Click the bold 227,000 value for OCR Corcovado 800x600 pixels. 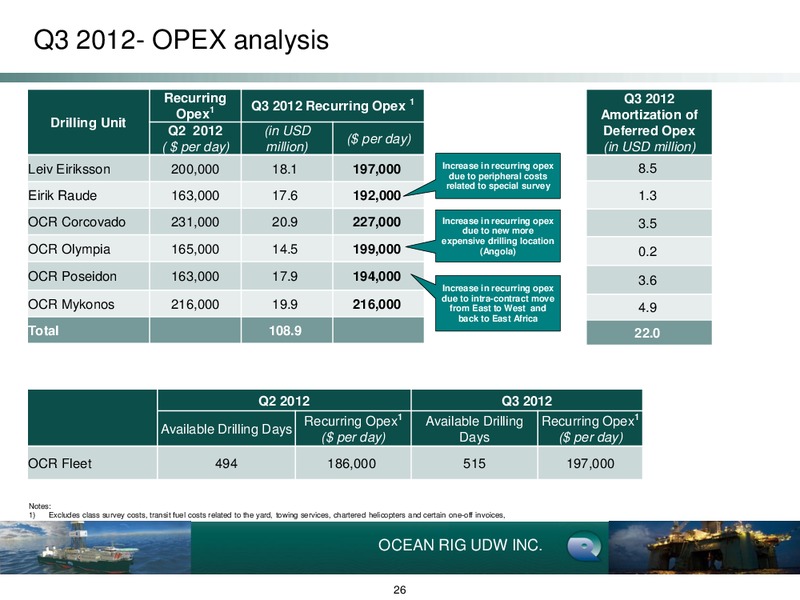click(377, 222)
